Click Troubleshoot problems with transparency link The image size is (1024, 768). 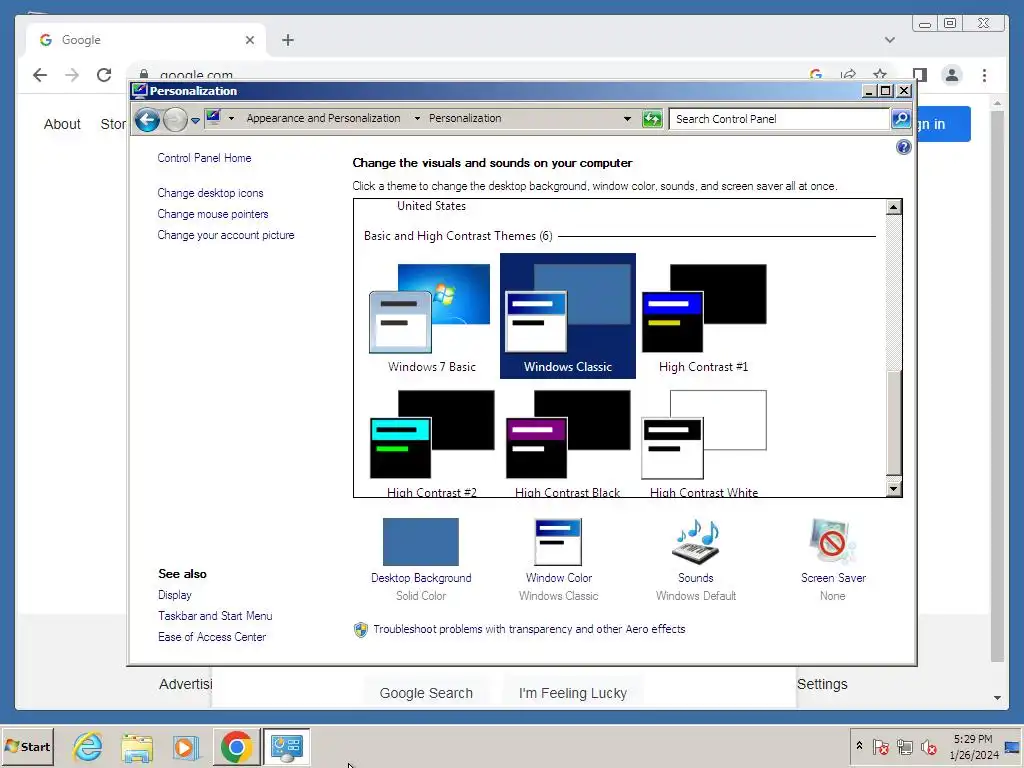pyautogui.click(x=529, y=630)
